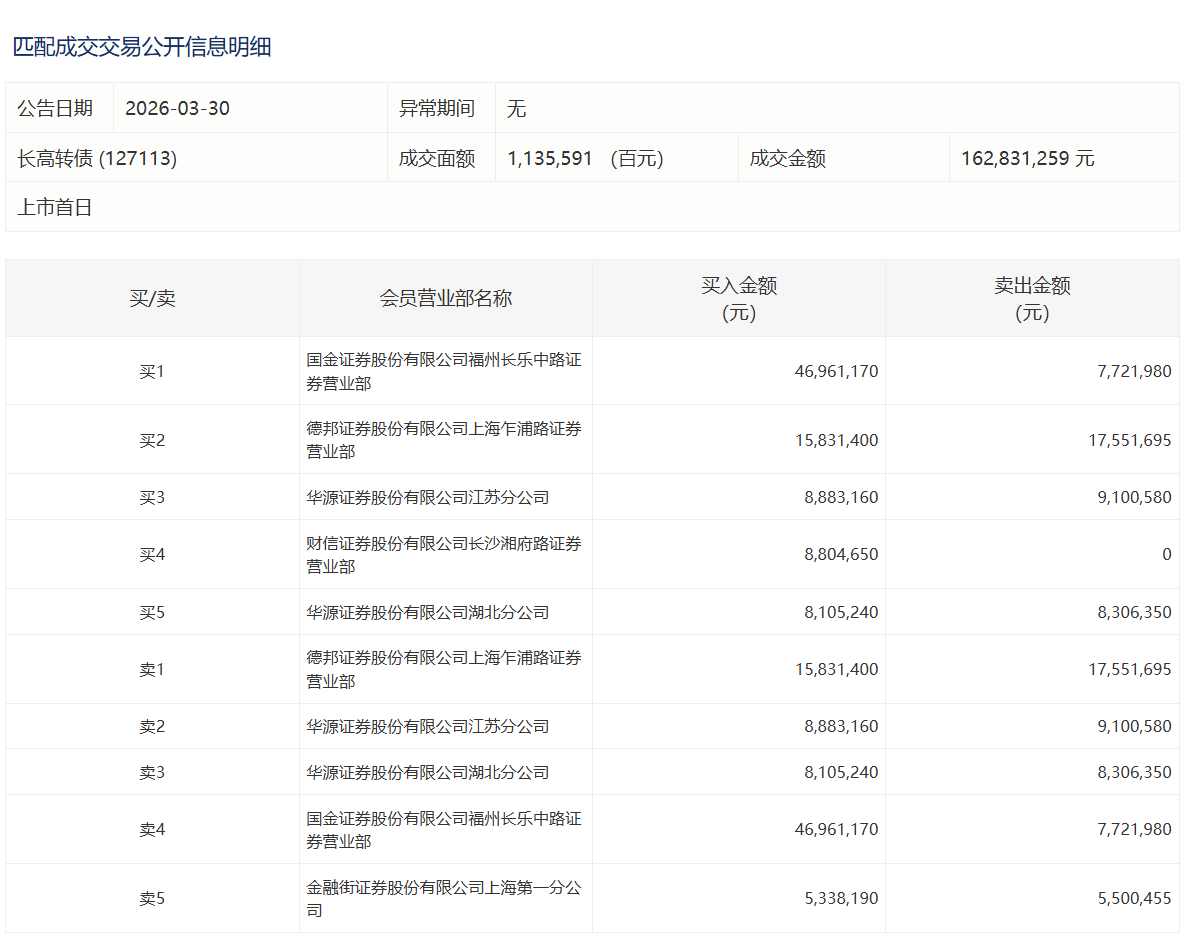
Task: Click the buy amount 46,961,170 in row 买1
Action: coord(836,371)
